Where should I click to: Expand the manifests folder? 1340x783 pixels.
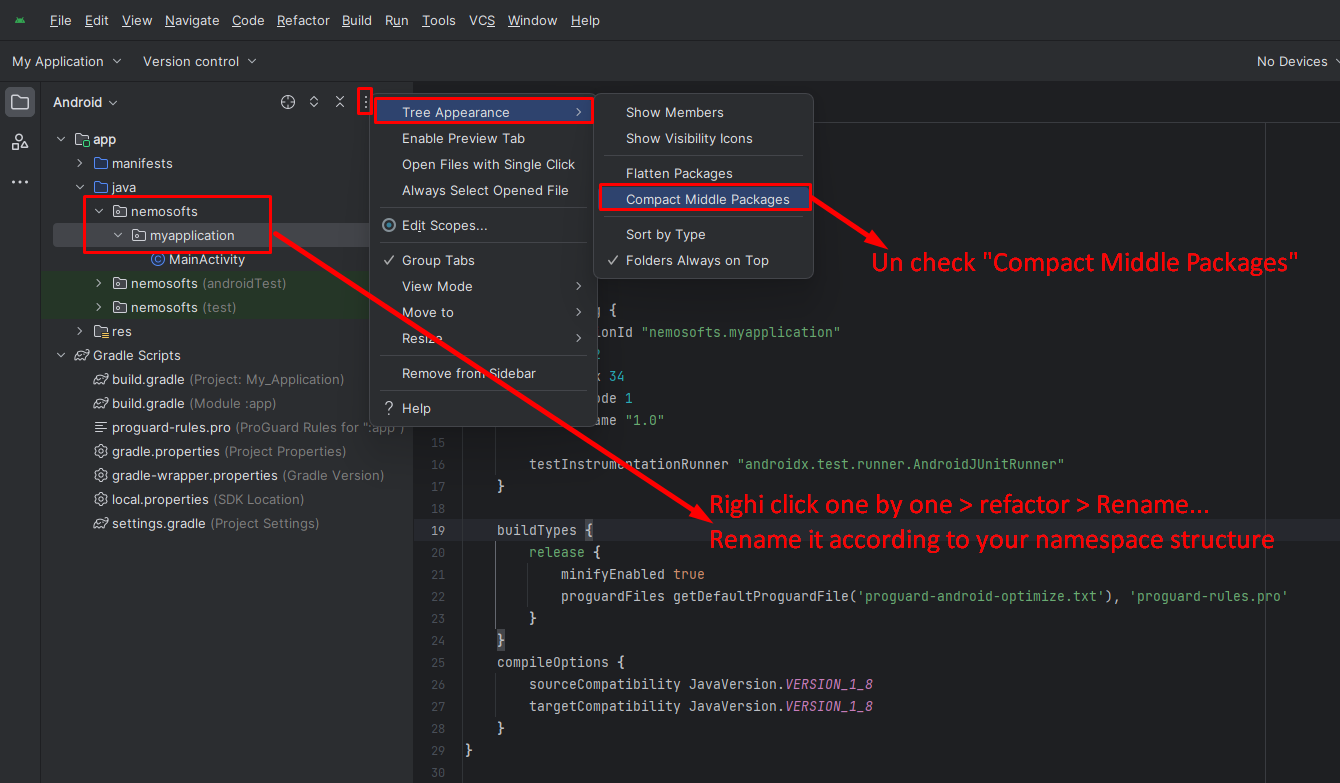(x=80, y=163)
